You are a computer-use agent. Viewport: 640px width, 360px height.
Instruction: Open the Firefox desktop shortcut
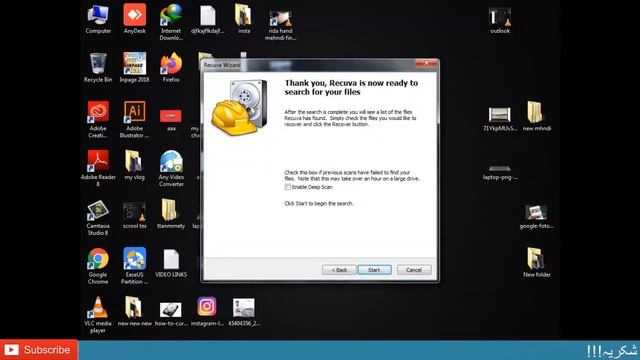[x=171, y=68]
